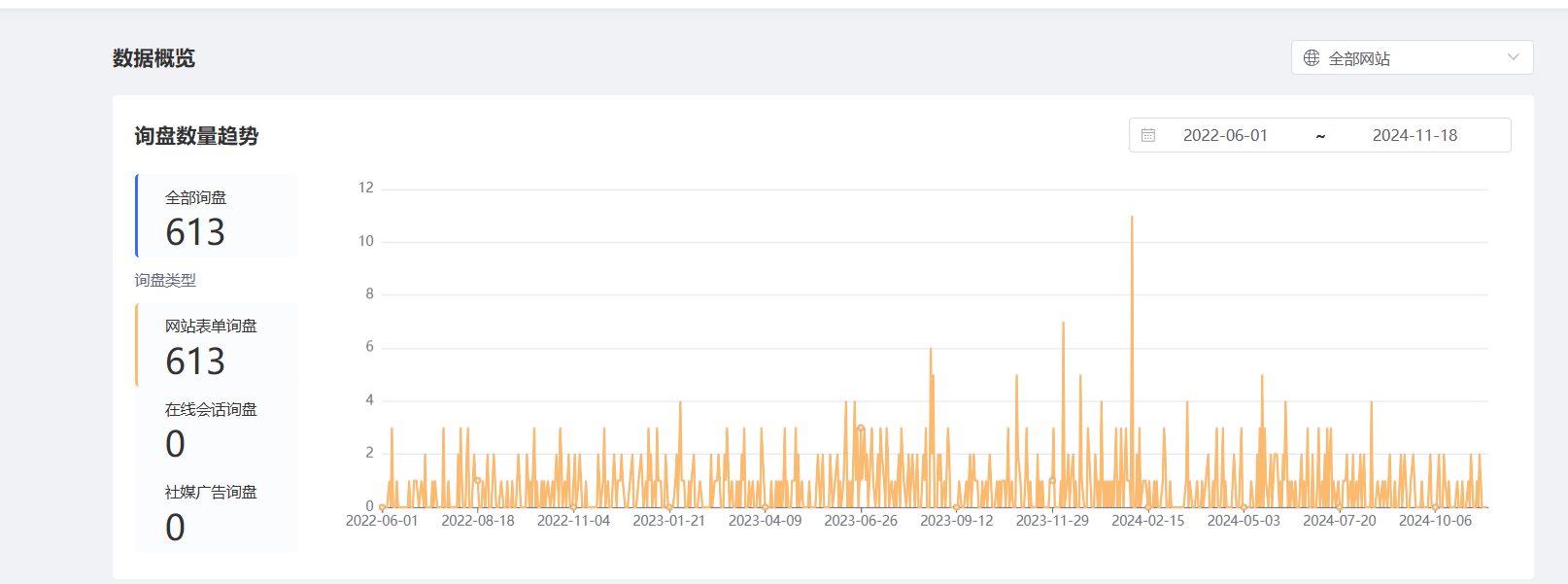This screenshot has height=584, width=1568.
Task: Click the 数据概览 page heading
Action: pos(153,58)
